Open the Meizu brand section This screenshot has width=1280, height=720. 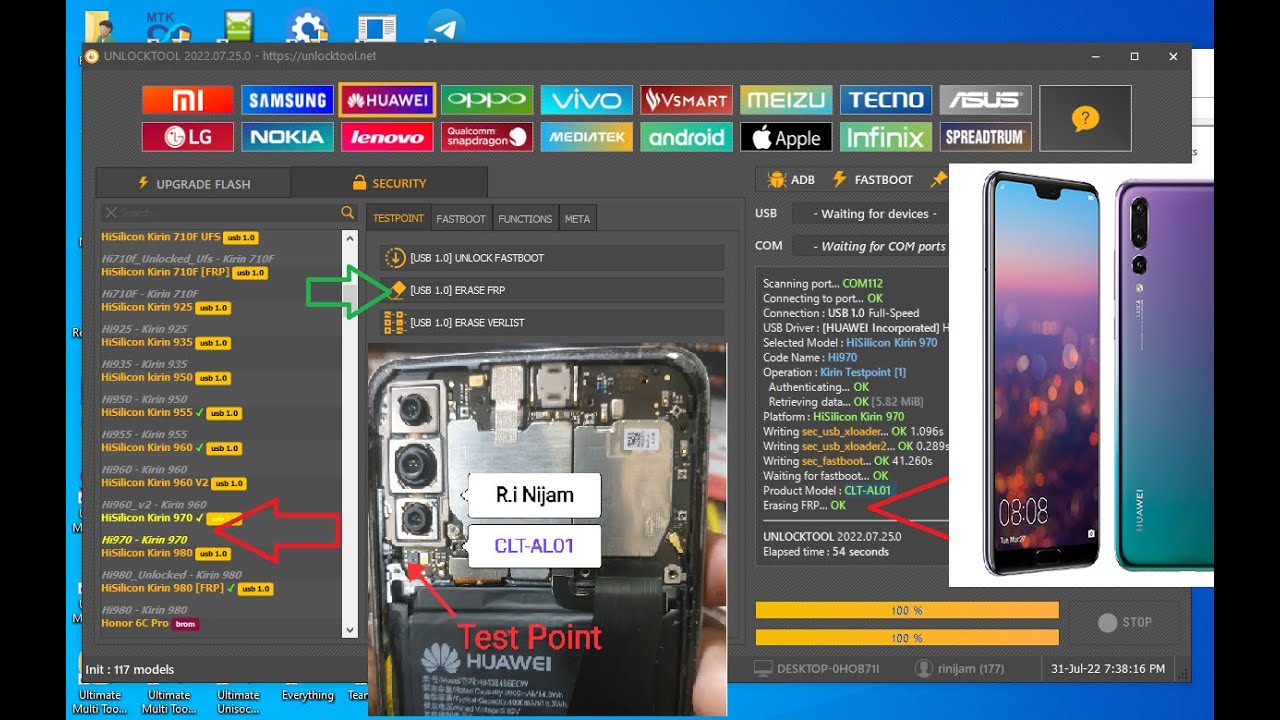[786, 100]
